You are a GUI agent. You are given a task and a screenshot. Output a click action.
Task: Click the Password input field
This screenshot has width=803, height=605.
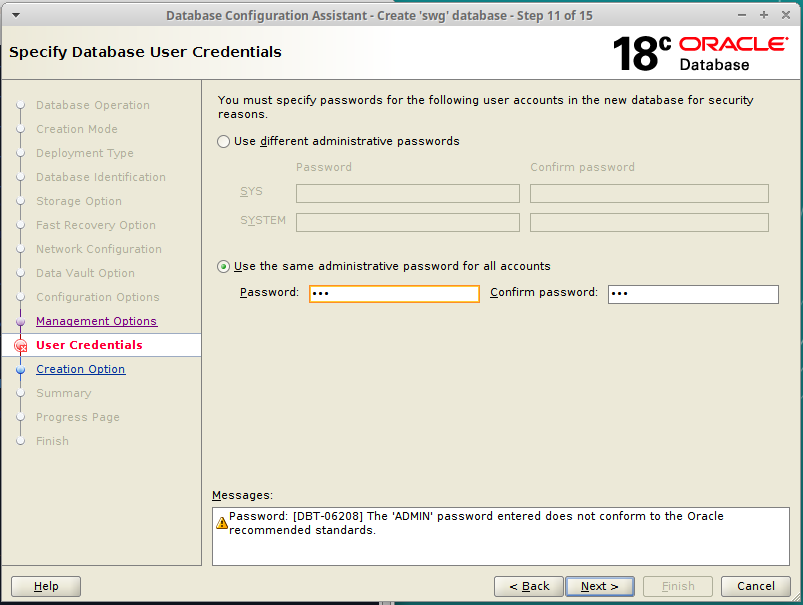pos(394,294)
